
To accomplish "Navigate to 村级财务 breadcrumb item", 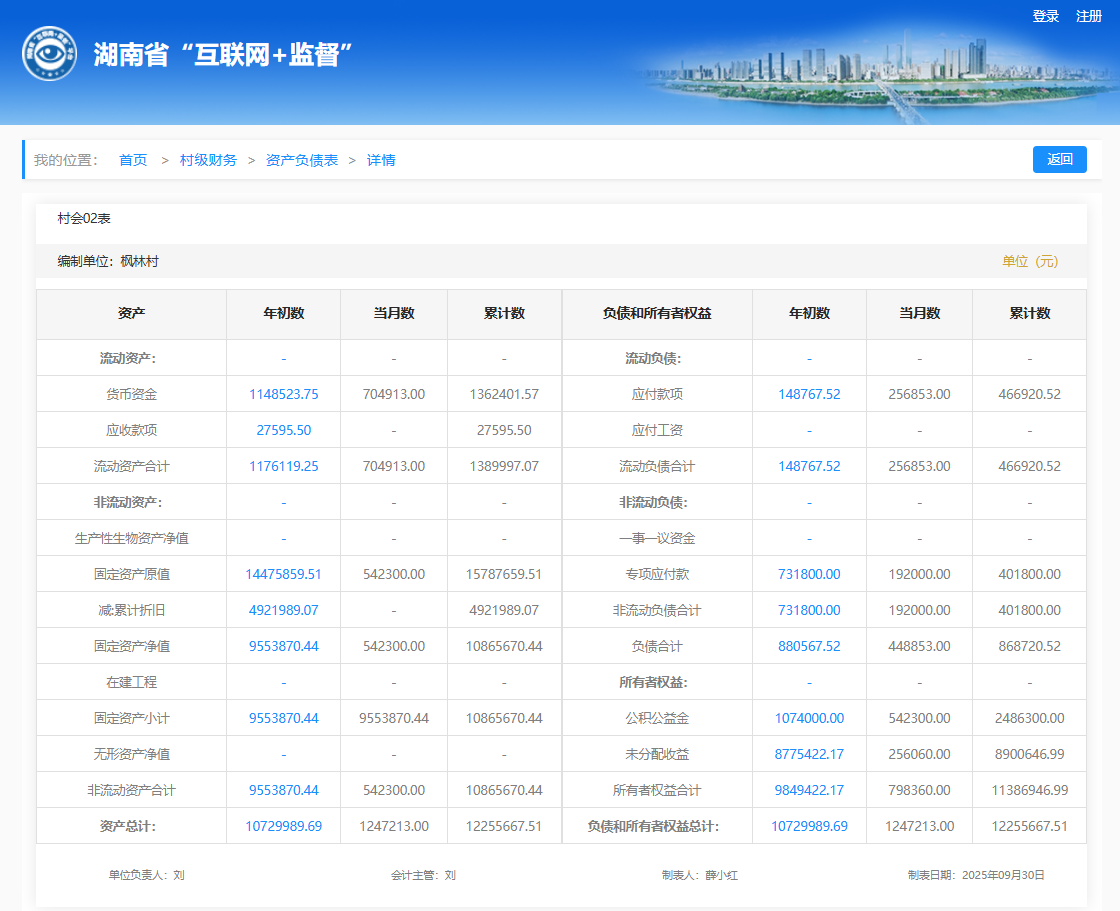I will (x=208, y=160).
